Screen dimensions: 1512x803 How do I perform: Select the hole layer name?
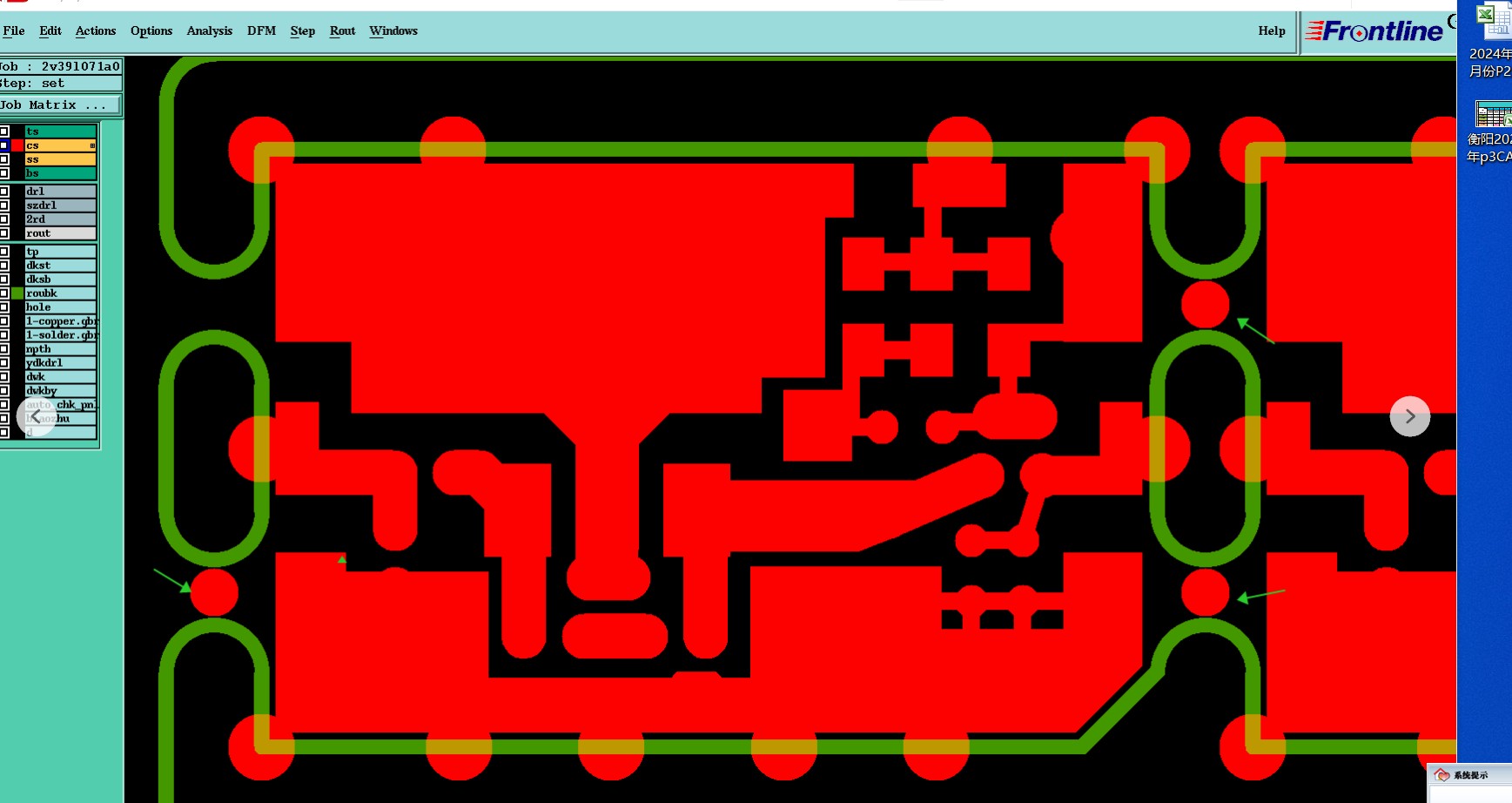[x=61, y=307]
